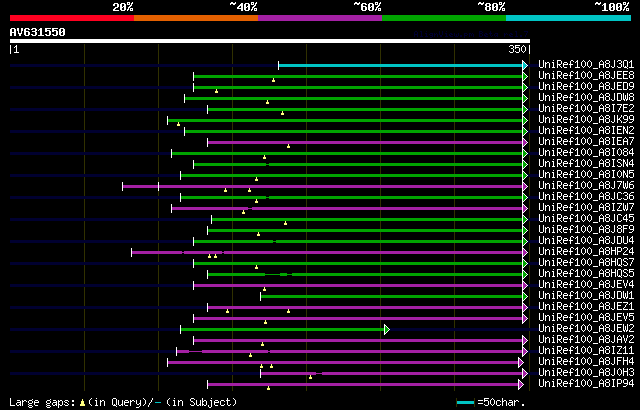Click the green ~80% identity legend swatch
This screenshot has height=410, width=640.
pyautogui.click(x=444, y=18)
